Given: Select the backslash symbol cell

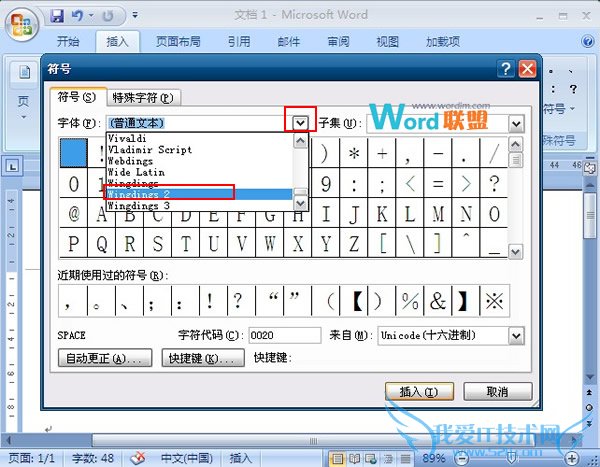Looking at the screenshot, I should tap(410, 243).
